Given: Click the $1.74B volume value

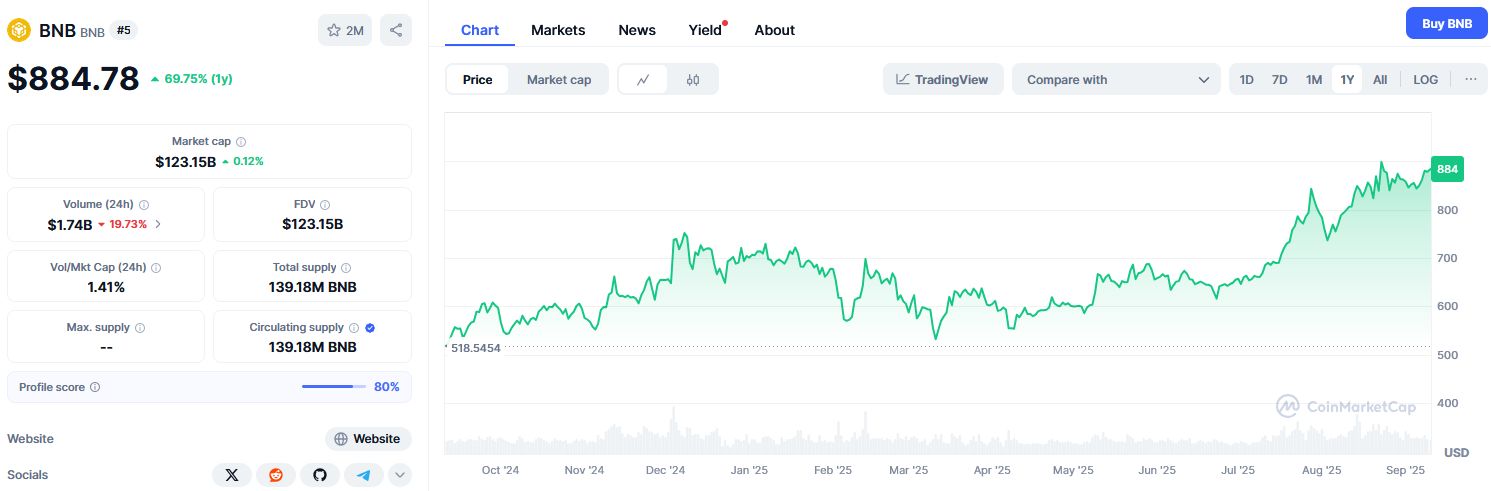Looking at the screenshot, I should point(70,224).
